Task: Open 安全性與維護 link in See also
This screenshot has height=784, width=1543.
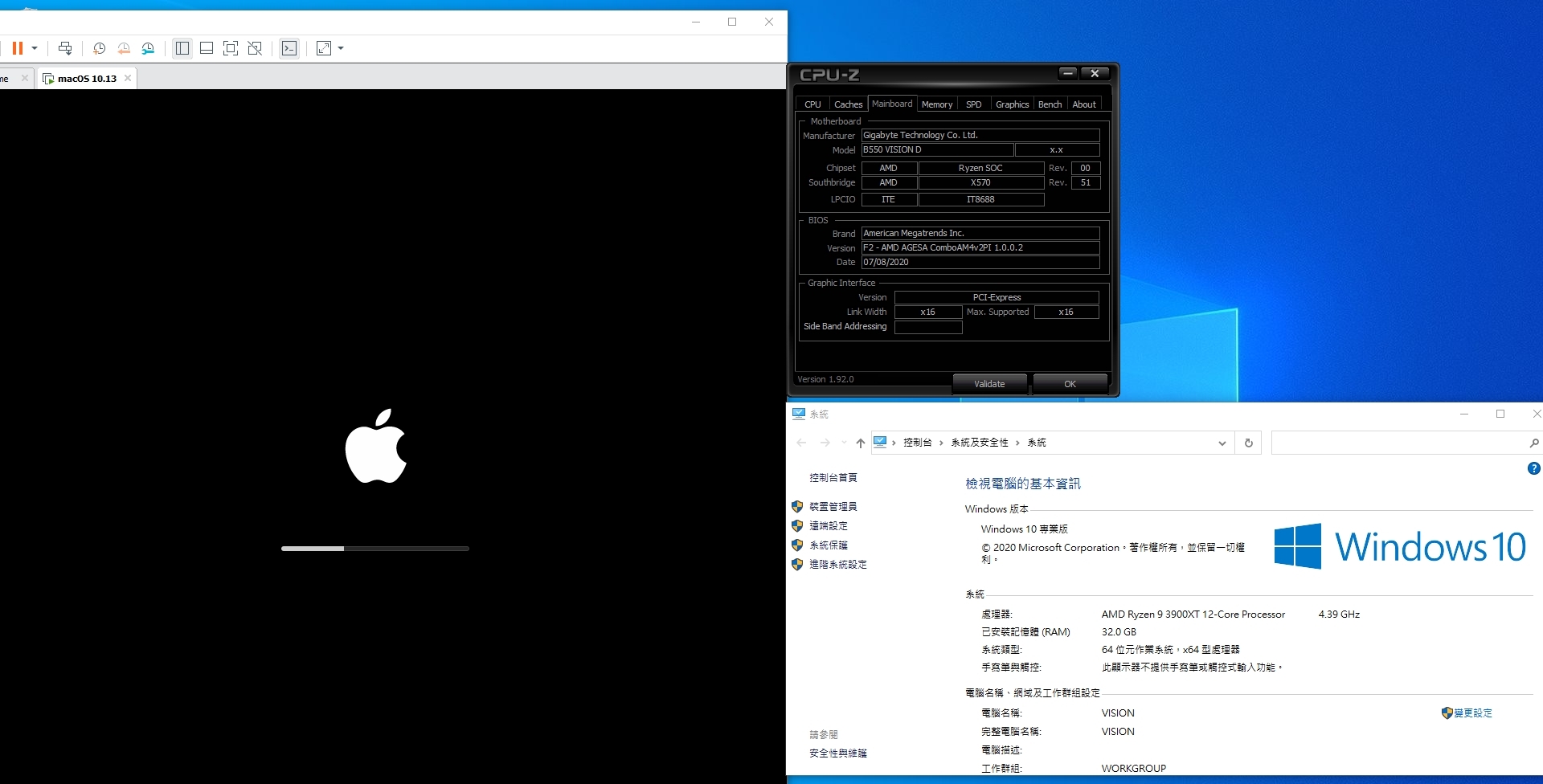Action: tap(838, 753)
